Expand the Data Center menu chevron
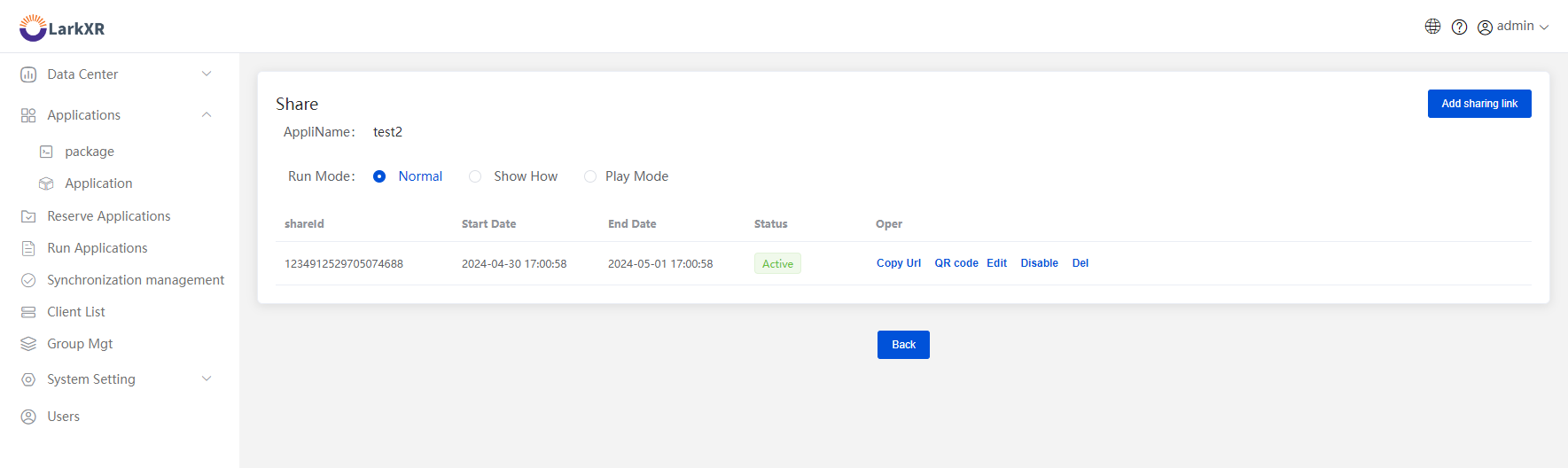The image size is (1568, 468). (207, 74)
